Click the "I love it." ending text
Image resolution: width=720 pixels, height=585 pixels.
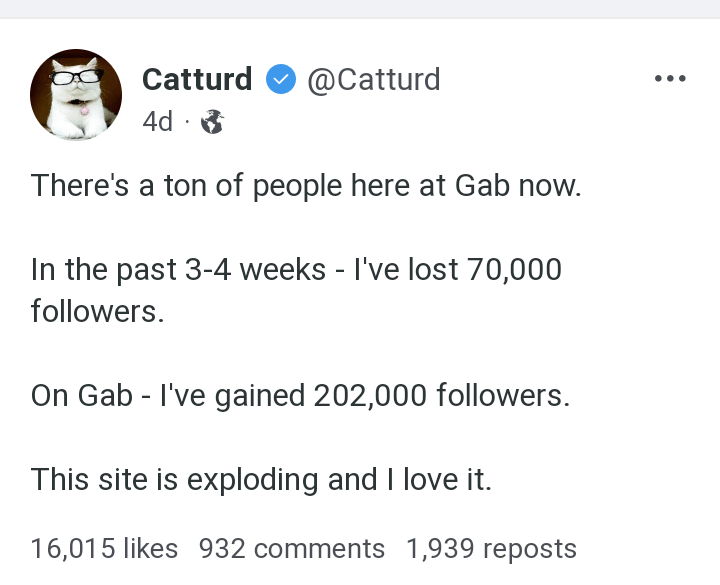(438, 480)
